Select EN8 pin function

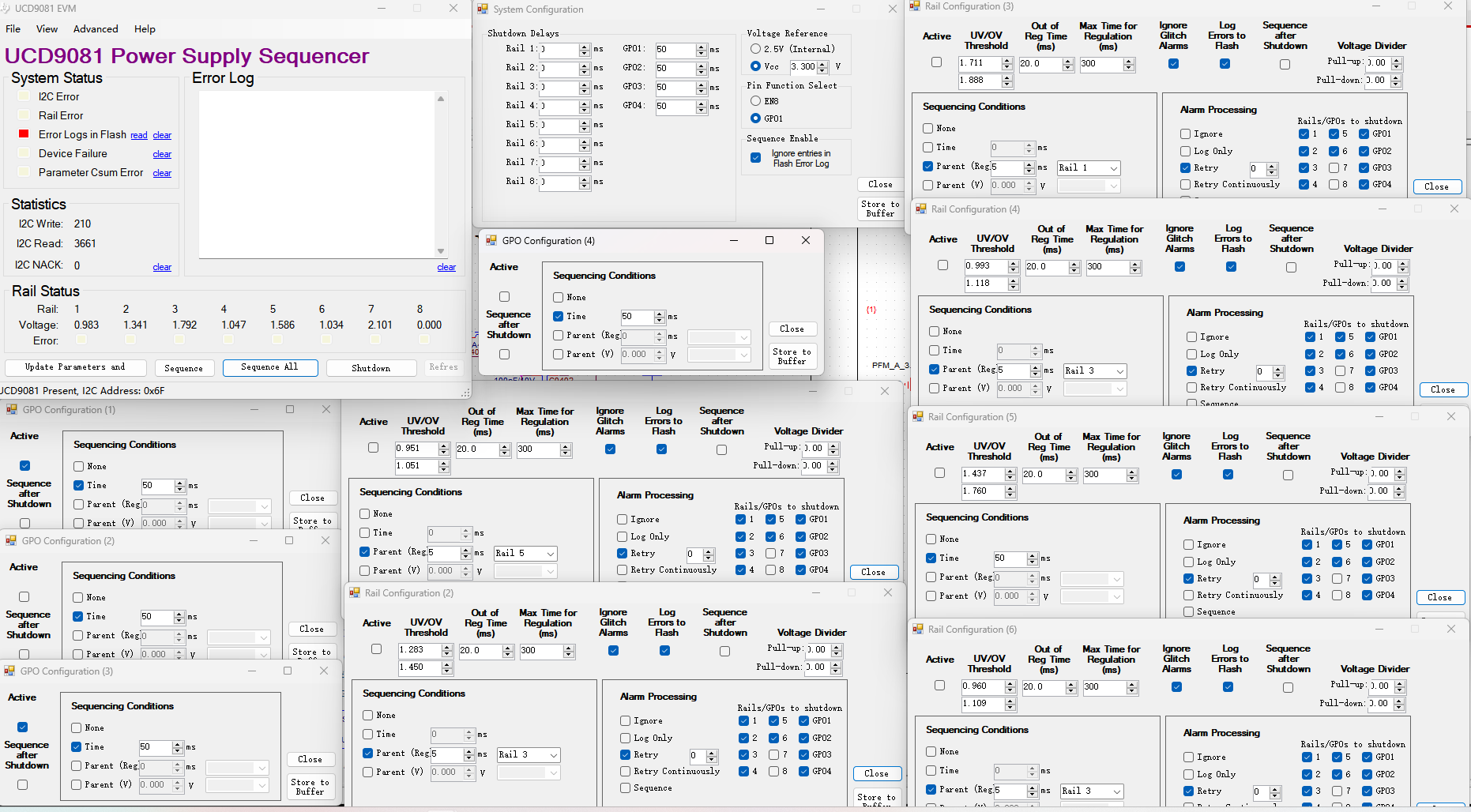point(756,101)
